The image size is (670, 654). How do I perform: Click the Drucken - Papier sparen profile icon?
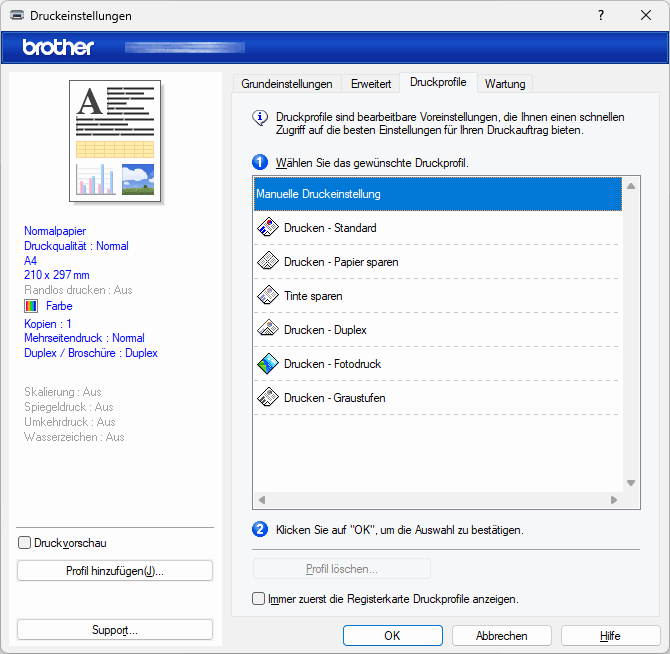268,261
